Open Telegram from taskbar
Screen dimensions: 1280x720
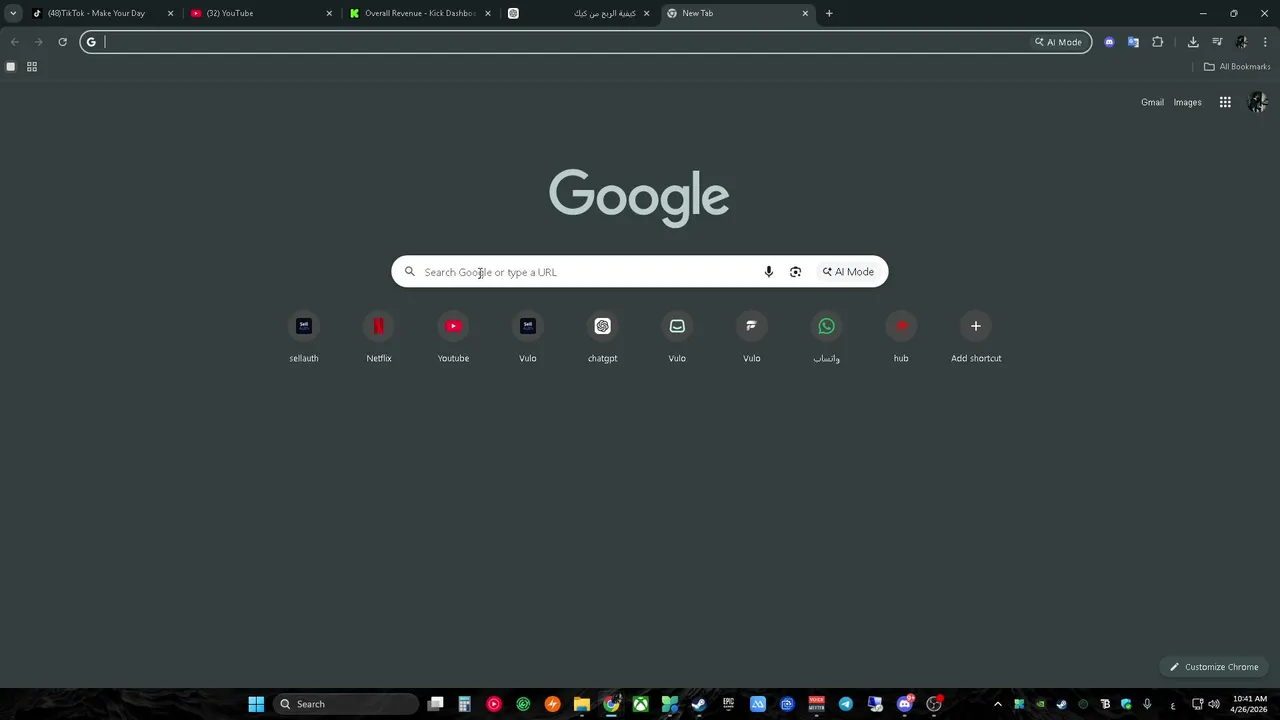pyautogui.click(x=846, y=704)
